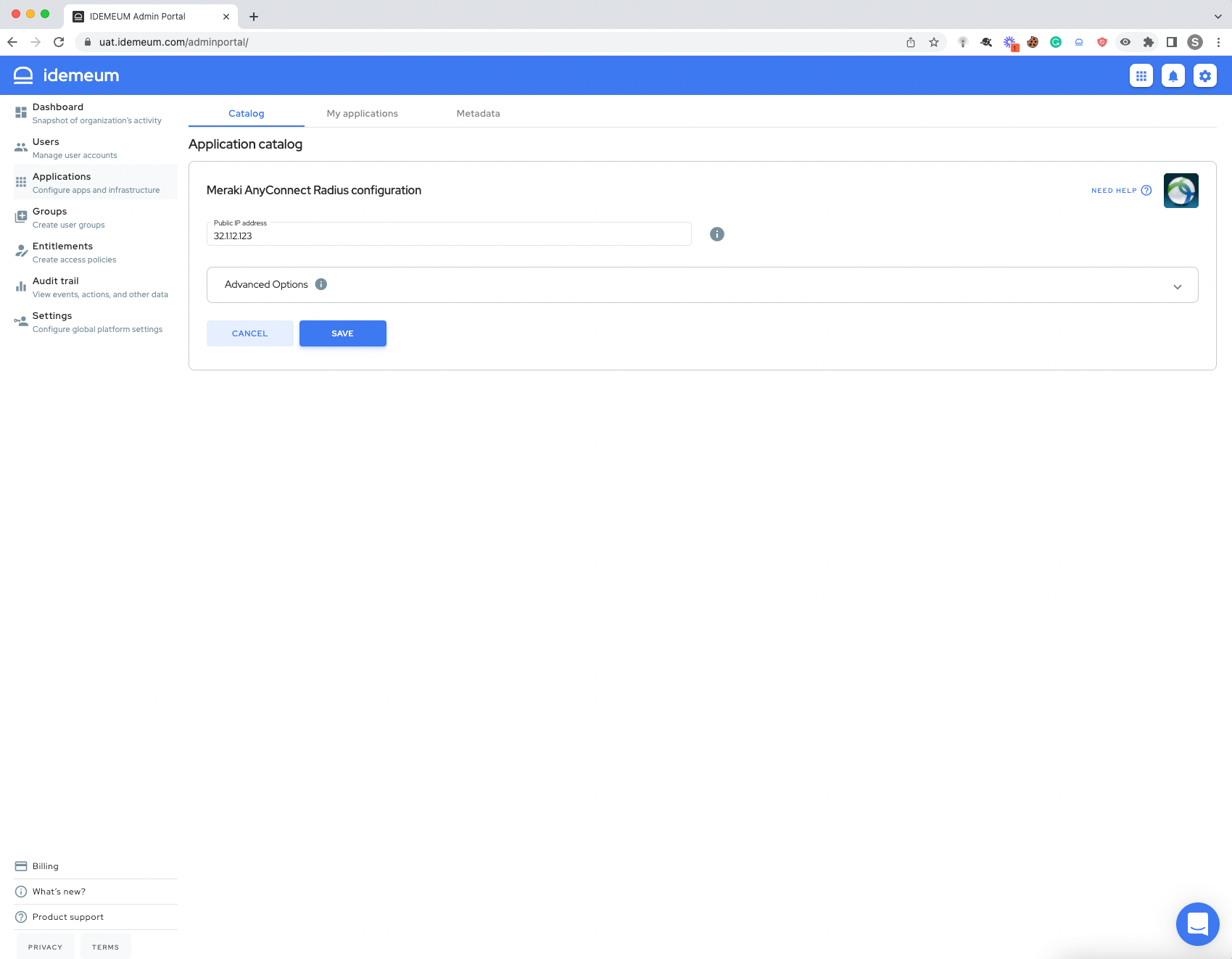Click the Entitlements sidebar icon
The image size is (1232, 959).
click(x=21, y=252)
